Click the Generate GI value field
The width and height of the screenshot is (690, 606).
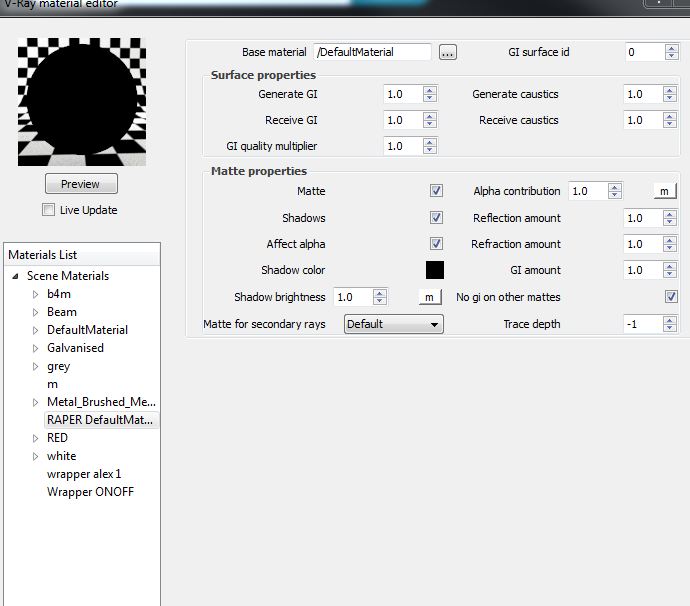[403, 94]
